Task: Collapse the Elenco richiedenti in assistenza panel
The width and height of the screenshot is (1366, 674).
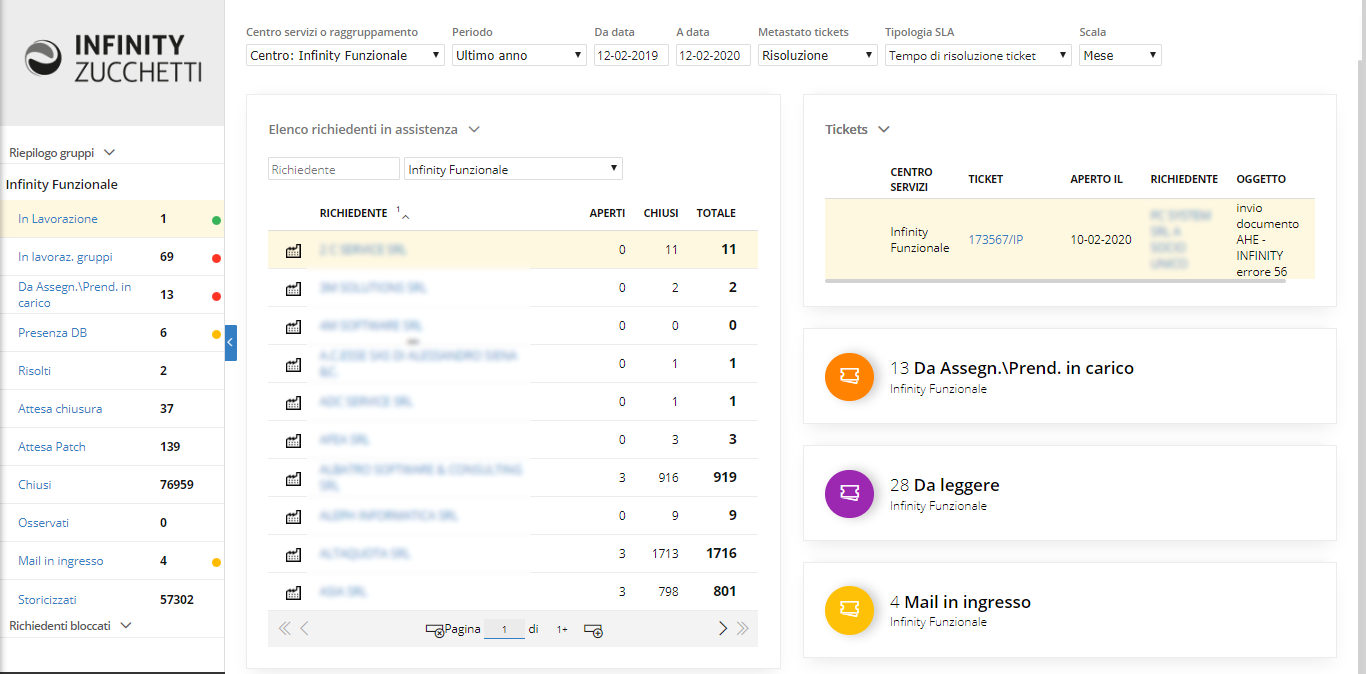Action: (x=474, y=129)
